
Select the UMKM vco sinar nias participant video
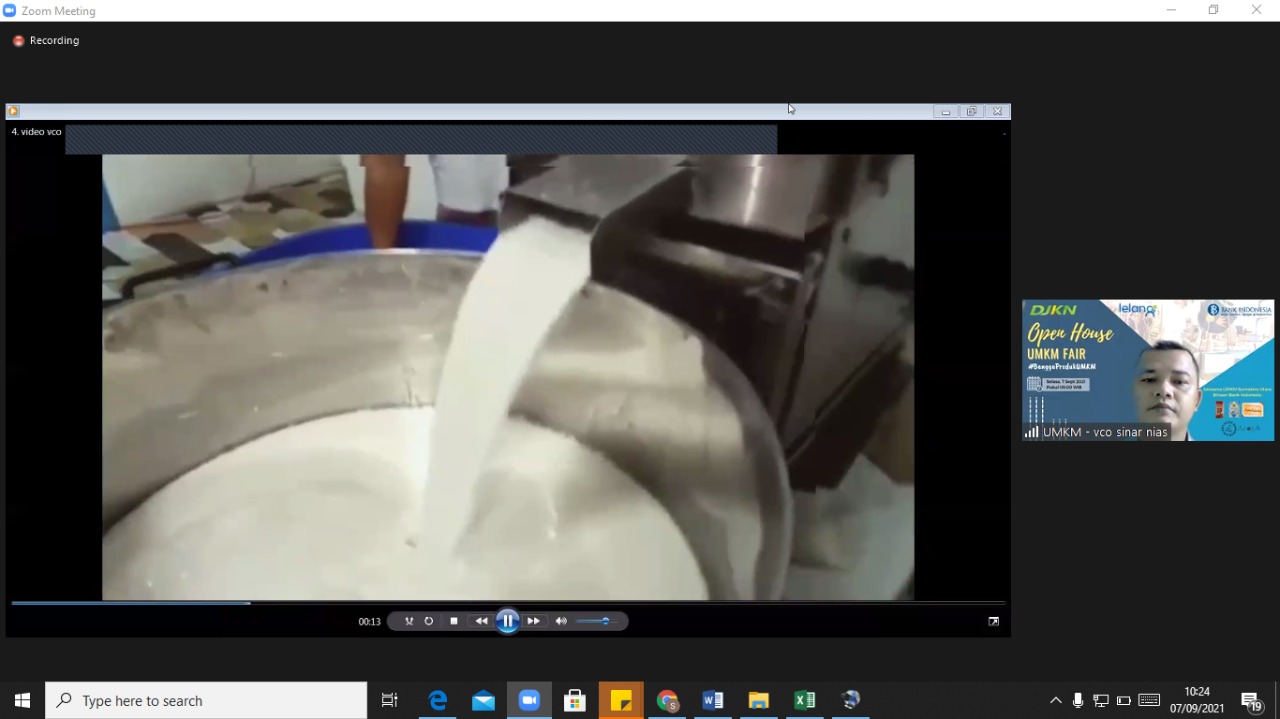pyautogui.click(x=1147, y=370)
